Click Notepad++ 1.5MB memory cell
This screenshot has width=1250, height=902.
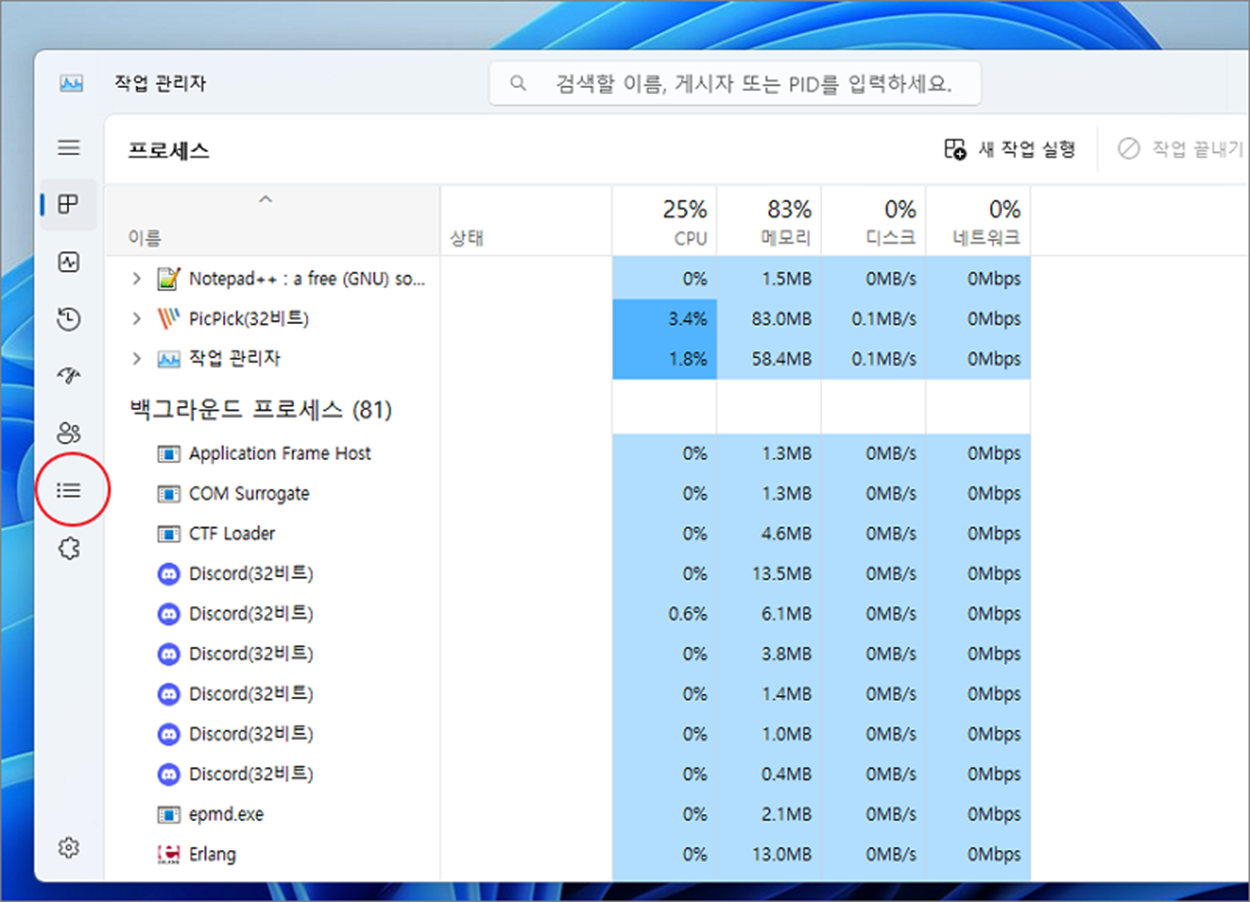tap(769, 279)
